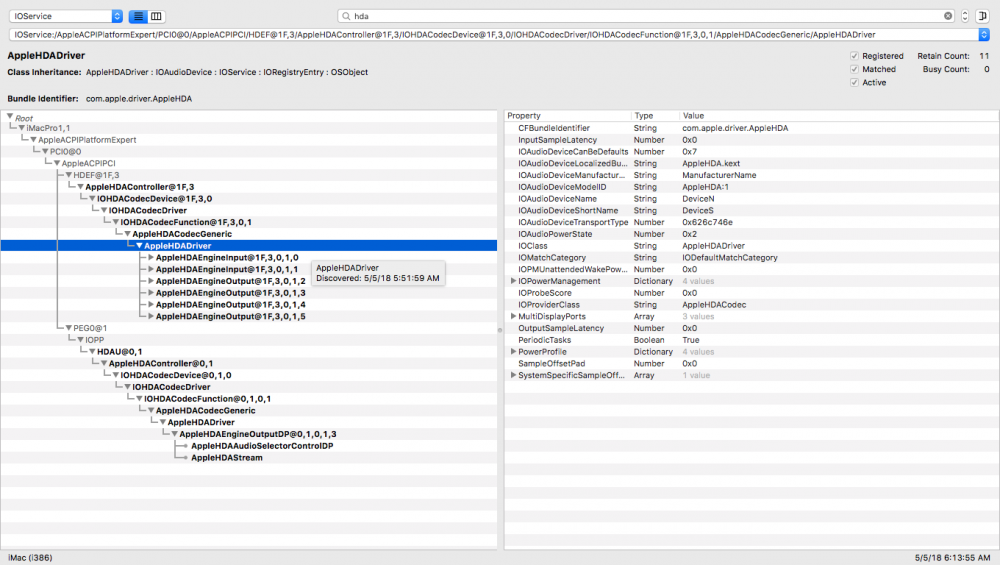Step through search results with the arrows
This screenshot has height=565, width=1000.
click(x=965, y=16)
